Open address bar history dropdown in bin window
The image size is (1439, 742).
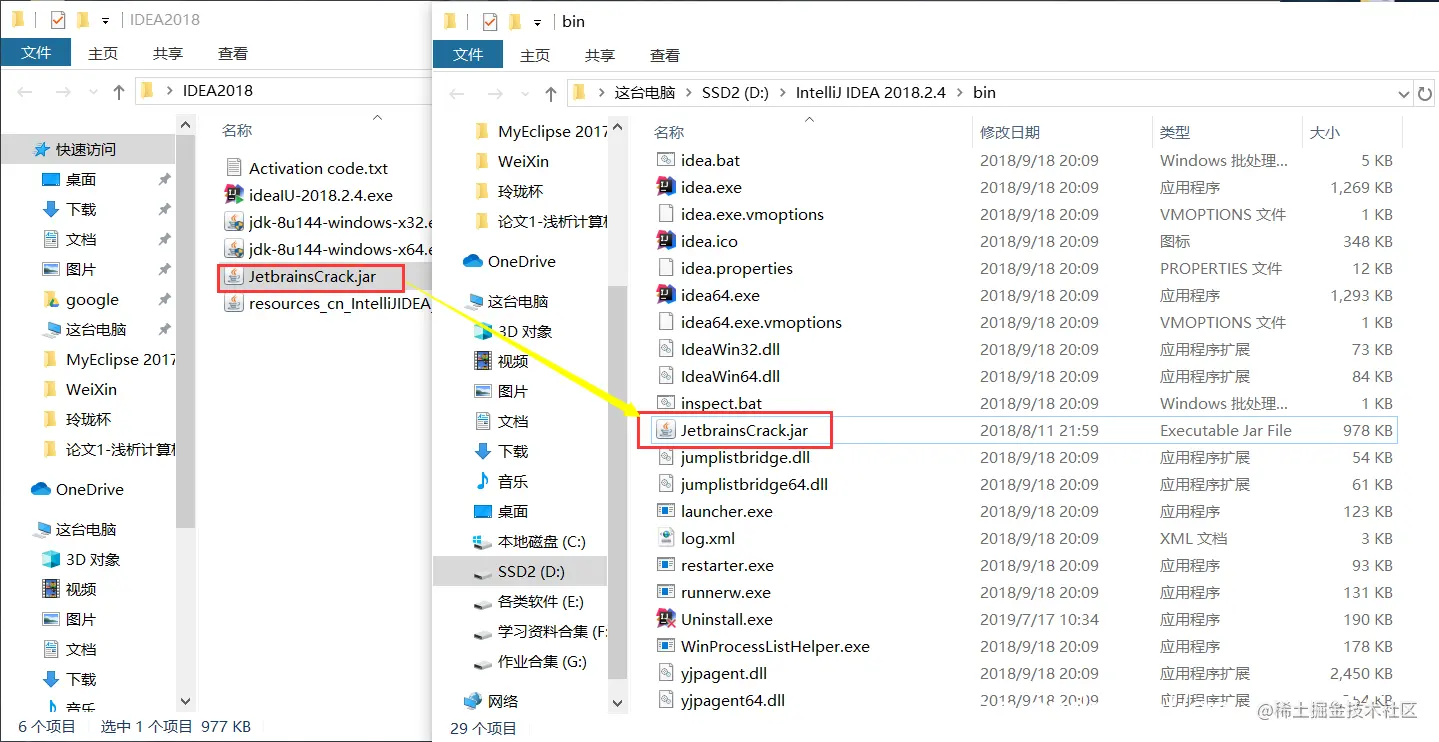pyautogui.click(x=1403, y=93)
